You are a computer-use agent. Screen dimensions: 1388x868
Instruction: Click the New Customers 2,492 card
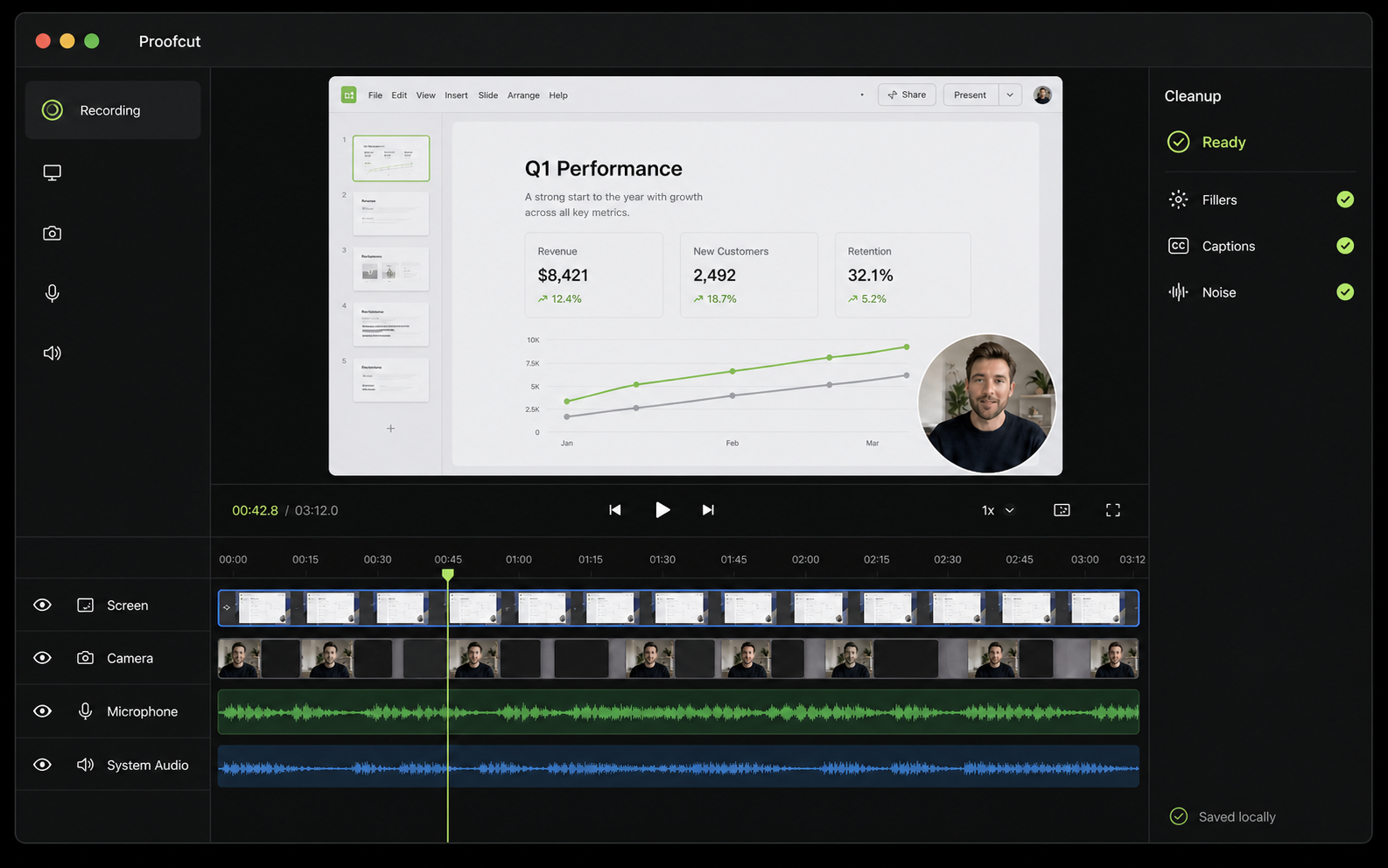(749, 275)
